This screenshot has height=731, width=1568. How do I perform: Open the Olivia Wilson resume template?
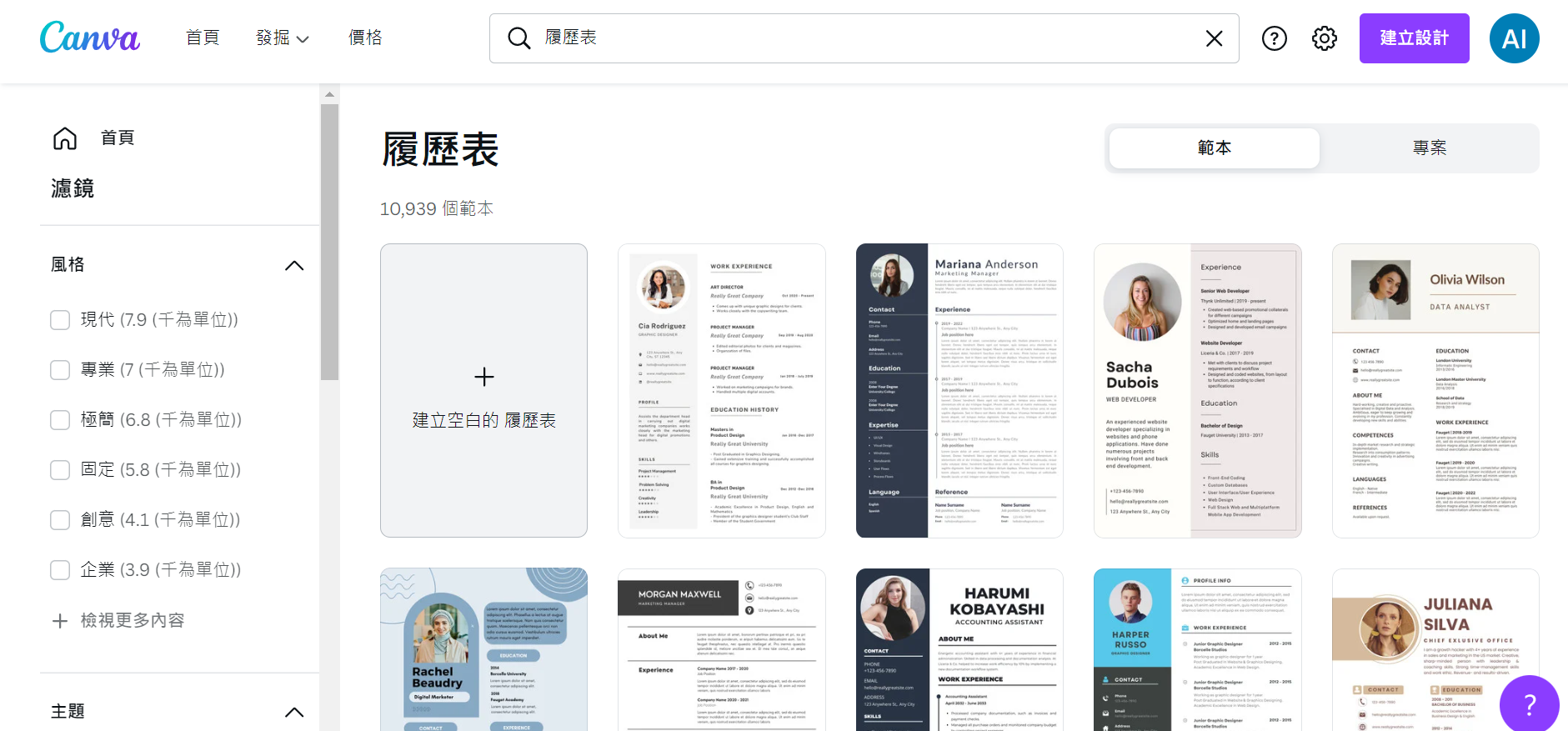click(1435, 390)
